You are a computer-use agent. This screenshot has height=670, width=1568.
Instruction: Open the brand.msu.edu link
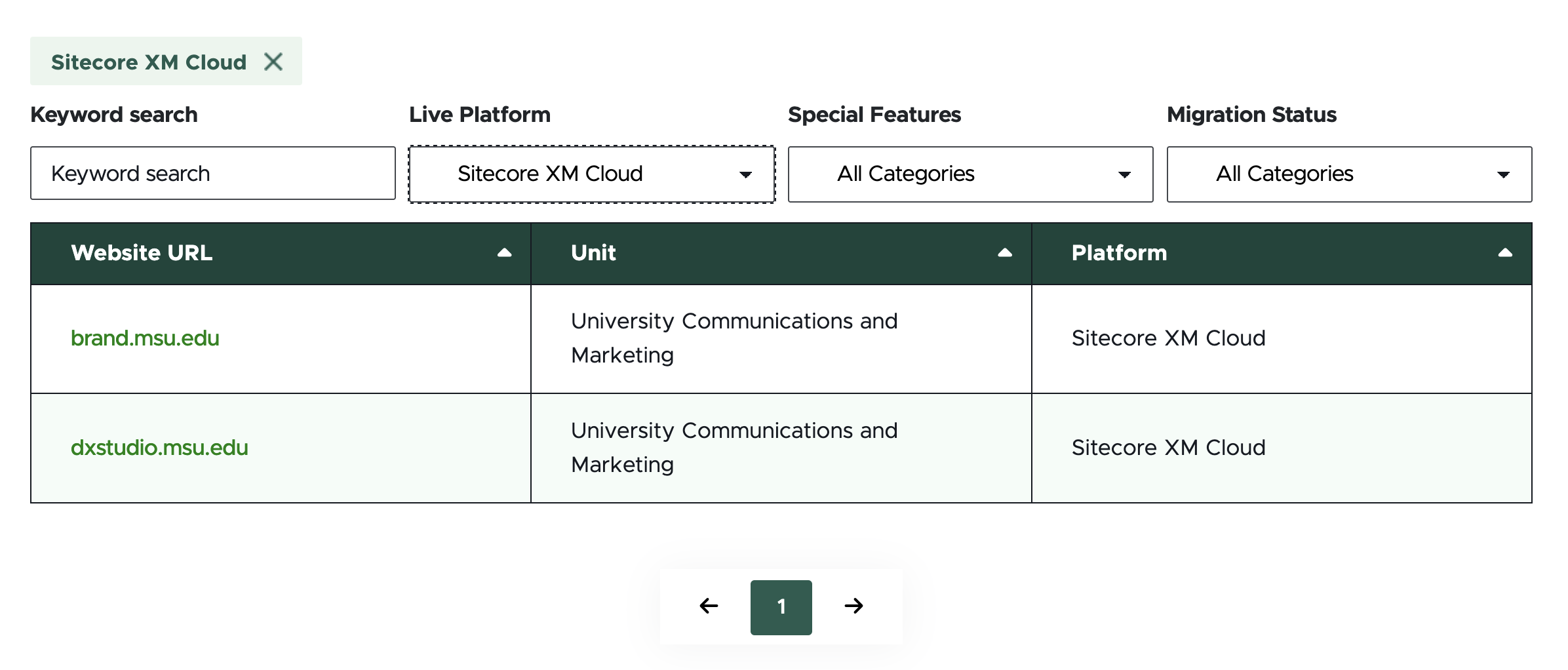[145, 338]
